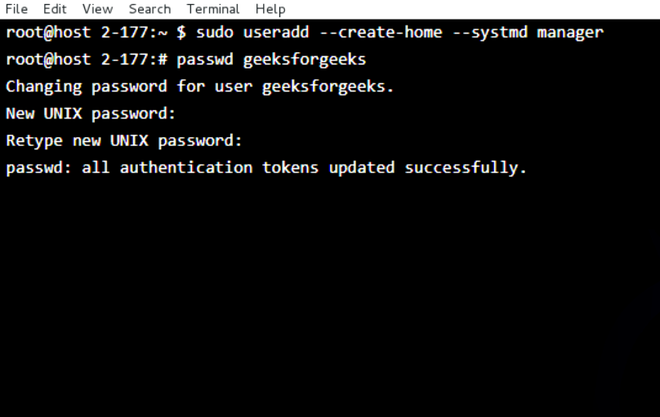Click geeksforgeeks in the passwd command
Screen dimensions: 660x417
click(x=304, y=60)
